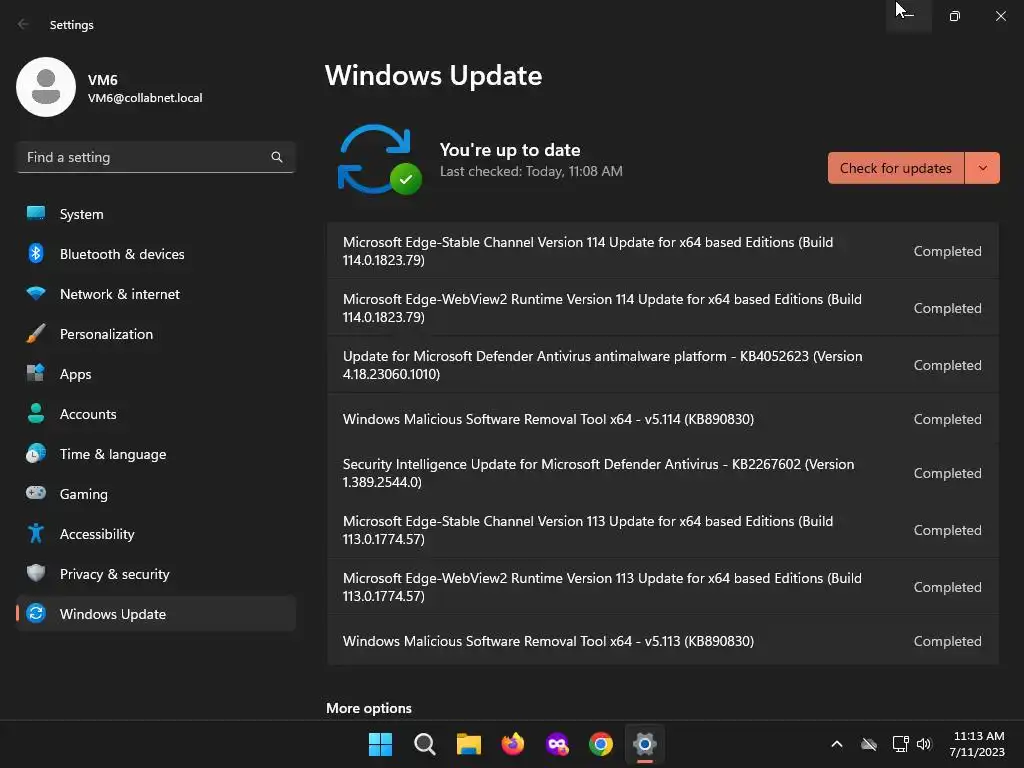Click the Apps icon in sidebar

(36, 373)
